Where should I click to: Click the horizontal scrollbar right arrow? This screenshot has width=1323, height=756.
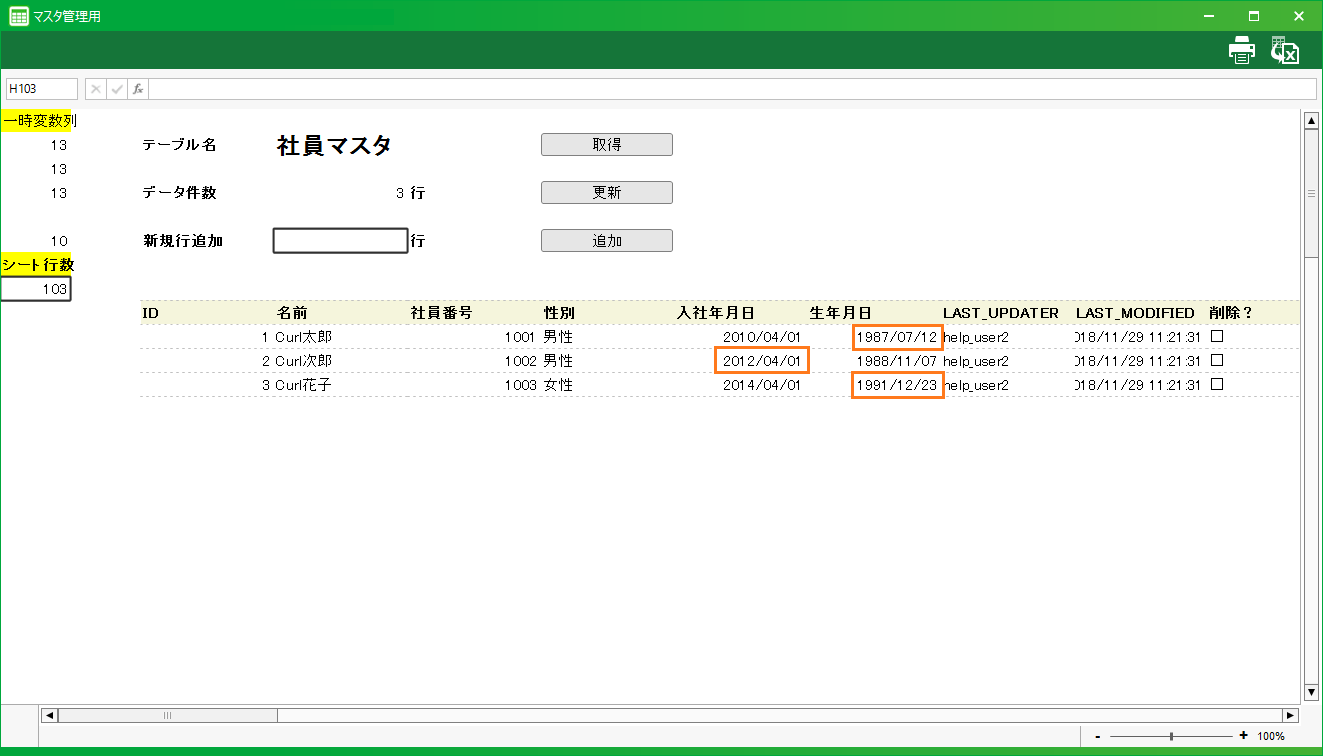click(1290, 715)
